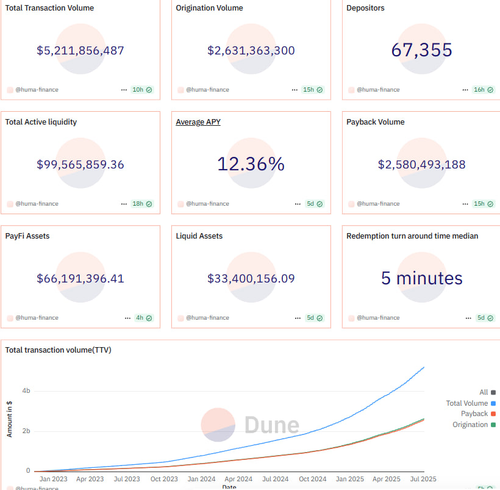Click the huma-finance avatar on Depositors card
Viewport: 500px width, 490px height.
[x=351, y=90]
